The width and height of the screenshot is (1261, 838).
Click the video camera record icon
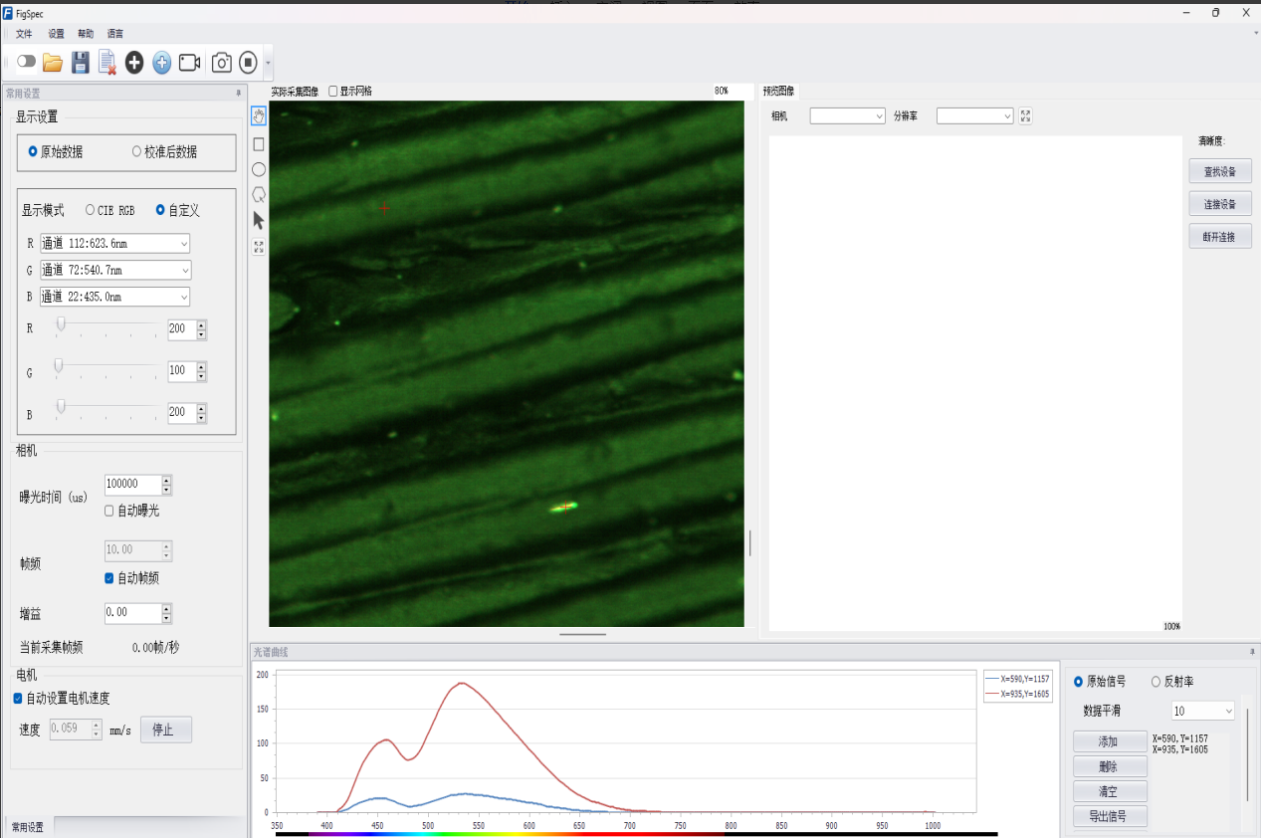[189, 63]
